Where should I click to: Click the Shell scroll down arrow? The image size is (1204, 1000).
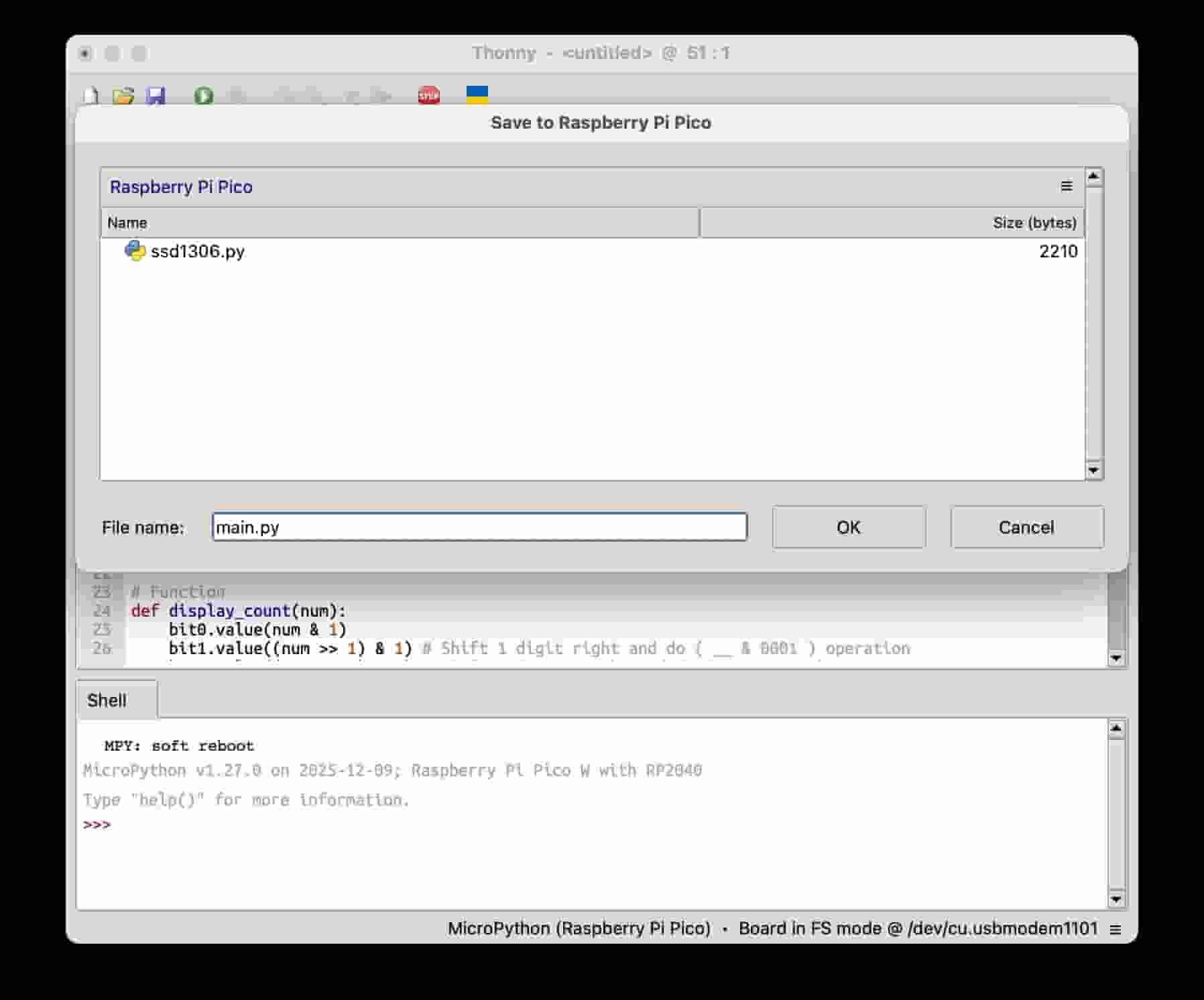point(1116,899)
